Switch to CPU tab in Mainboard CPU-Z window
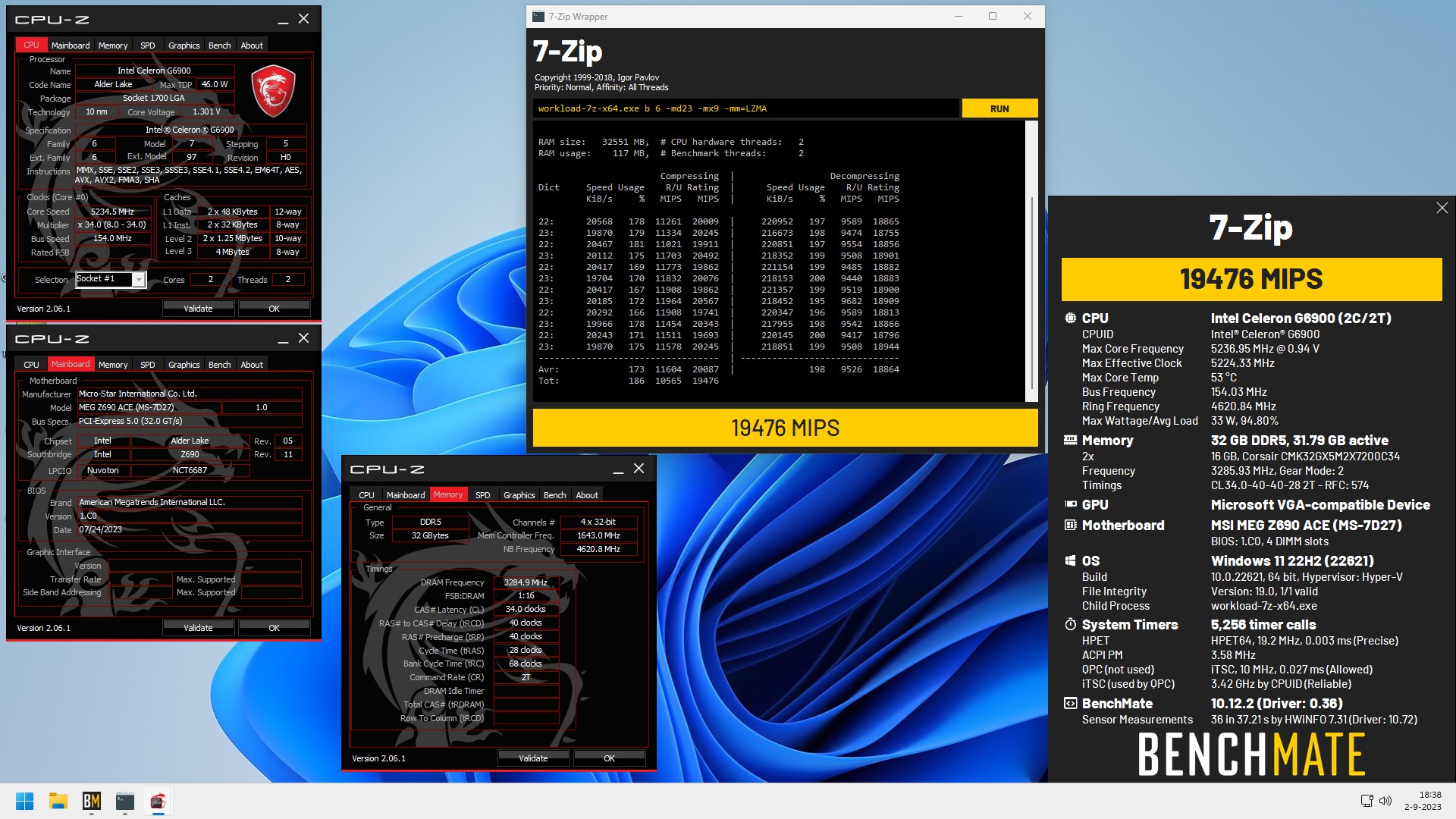 31,365
